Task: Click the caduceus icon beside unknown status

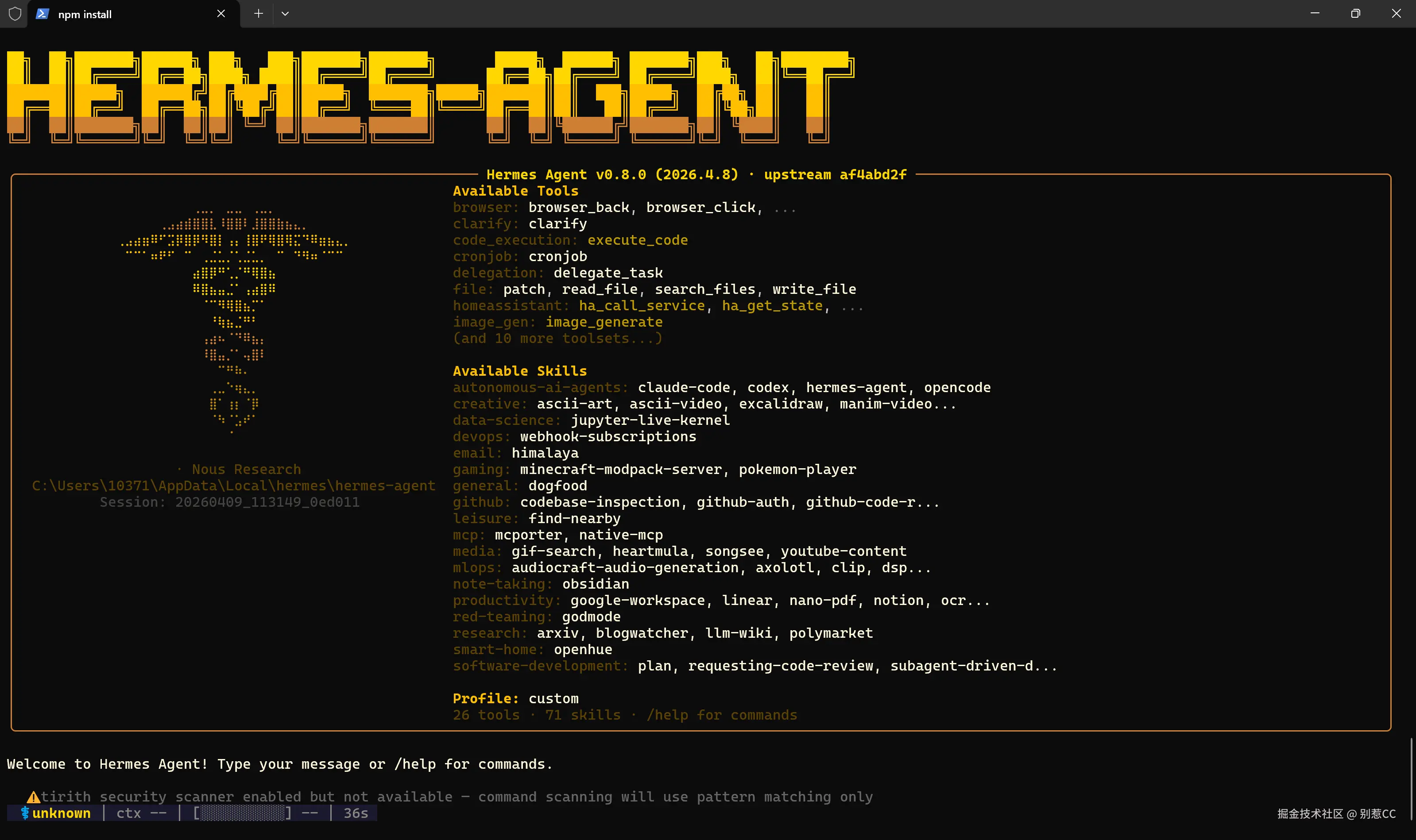Action: (x=25, y=813)
